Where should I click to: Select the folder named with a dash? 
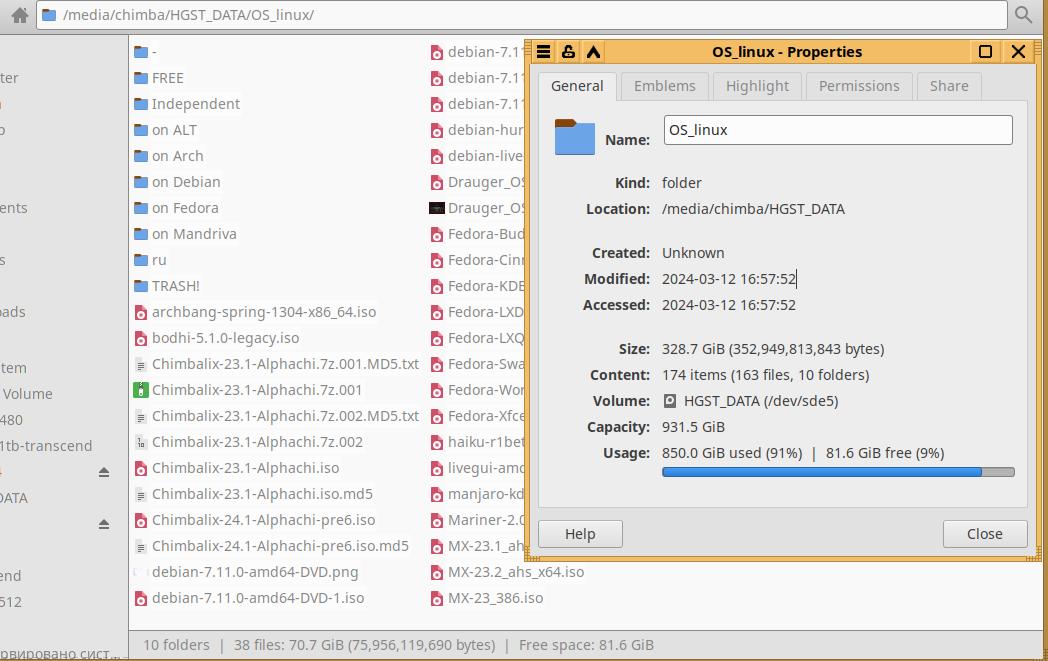tap(146, 52)
